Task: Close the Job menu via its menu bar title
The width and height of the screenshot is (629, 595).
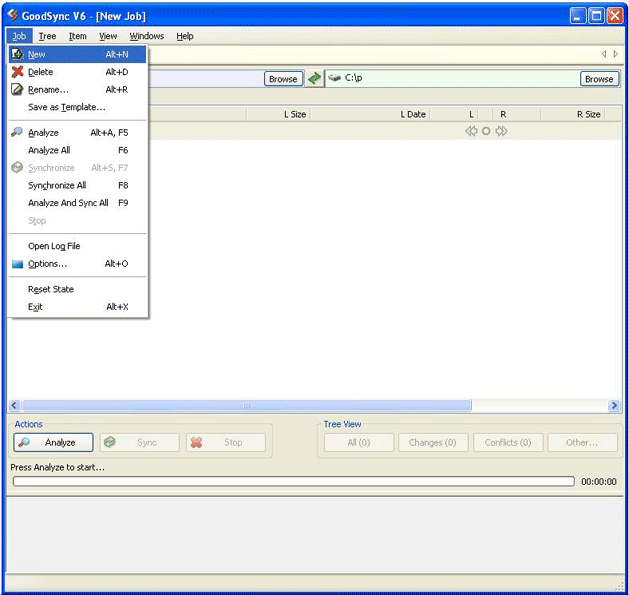Action: [19, 36]
